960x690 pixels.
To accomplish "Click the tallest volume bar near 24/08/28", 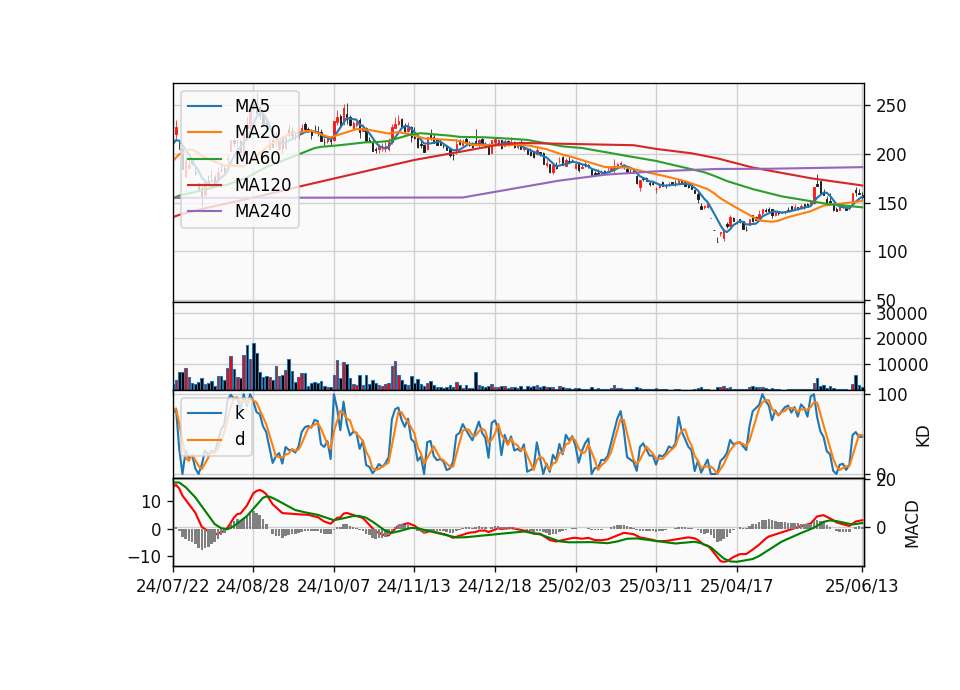I will (254, 366).
